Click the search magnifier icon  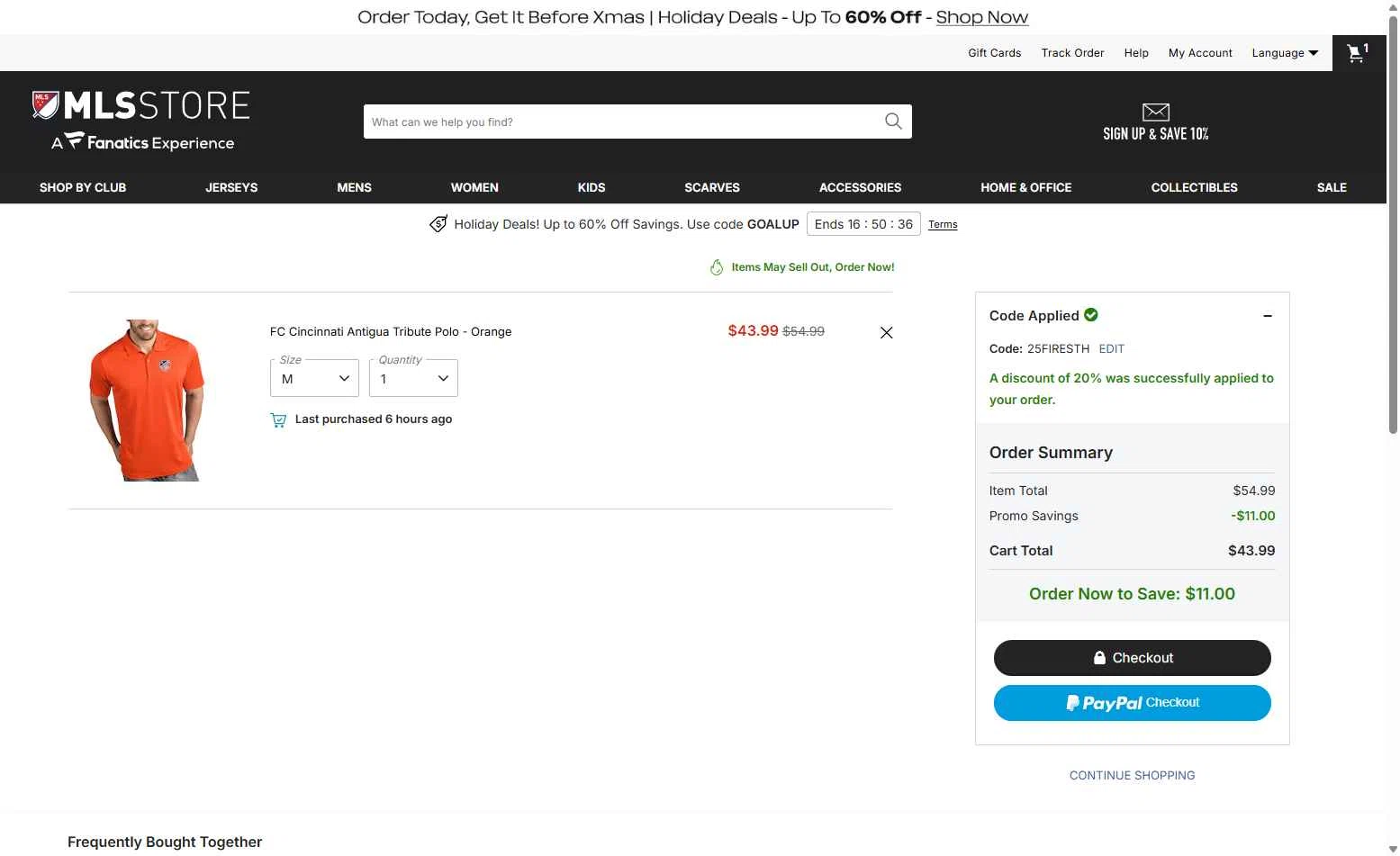893,122
